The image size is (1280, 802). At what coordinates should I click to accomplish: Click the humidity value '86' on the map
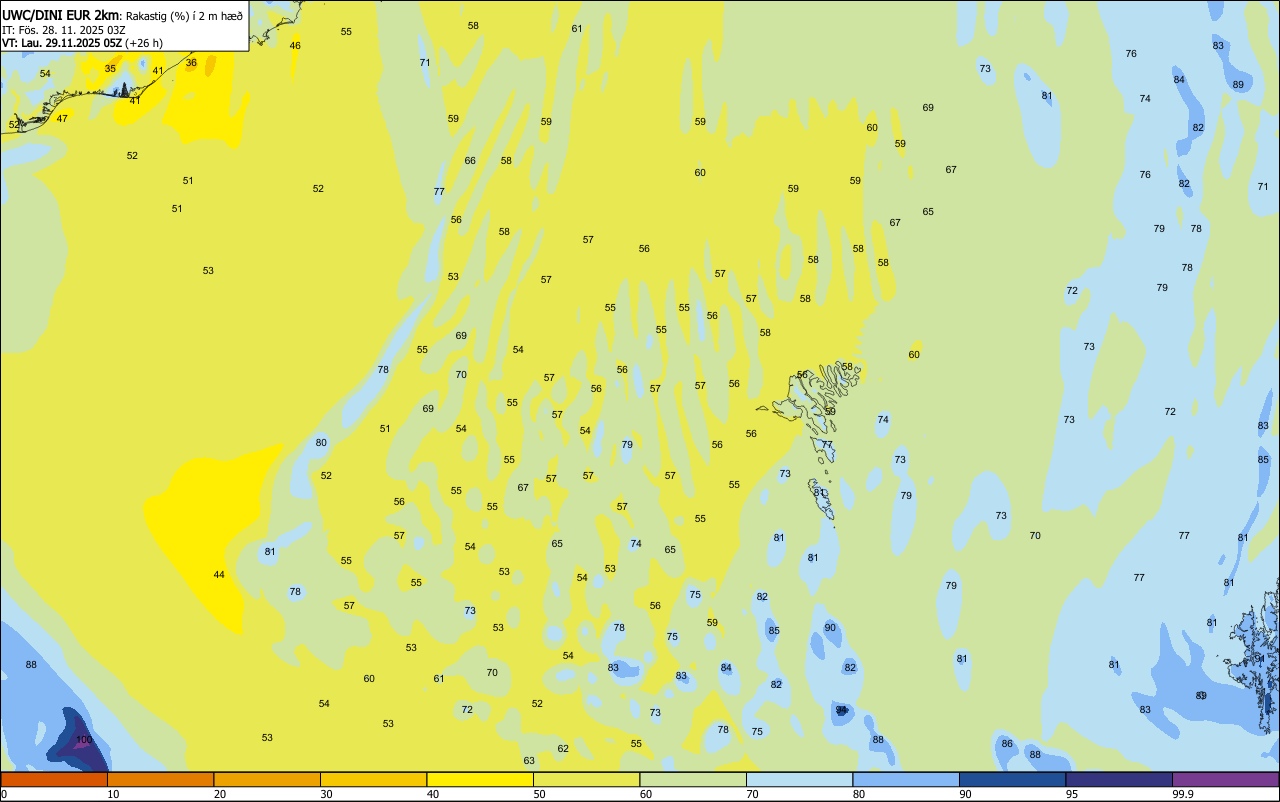1007,743
